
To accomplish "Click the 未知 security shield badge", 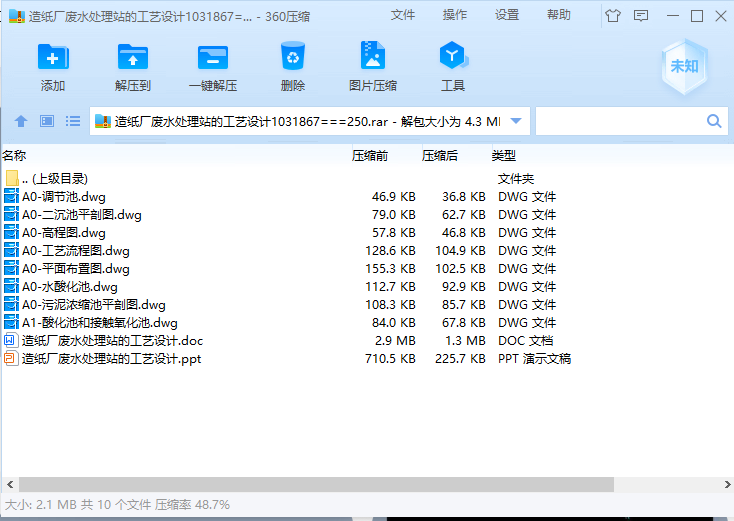I will pyautogui.click(x=685, y=66).
